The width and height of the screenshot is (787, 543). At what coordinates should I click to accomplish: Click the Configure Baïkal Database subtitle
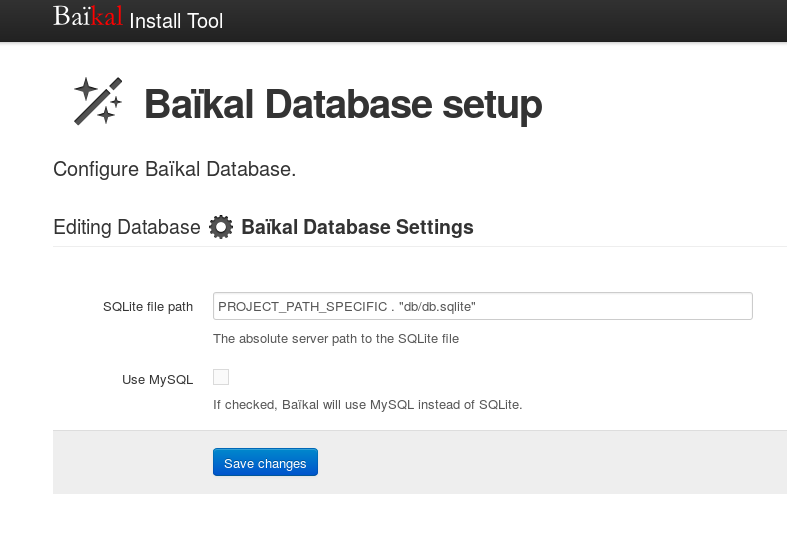175,169
